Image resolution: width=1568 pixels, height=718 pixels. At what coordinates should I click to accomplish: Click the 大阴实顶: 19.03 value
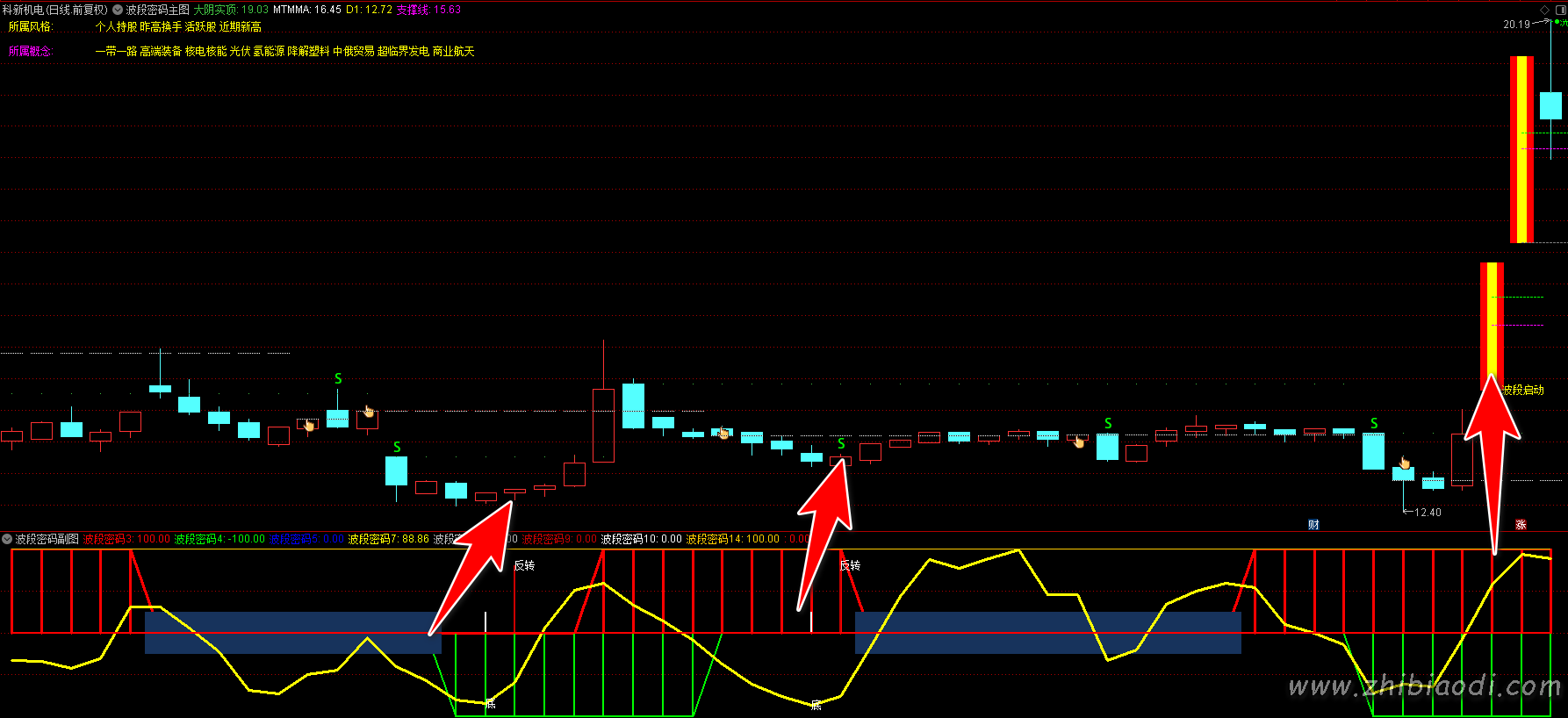231,10
